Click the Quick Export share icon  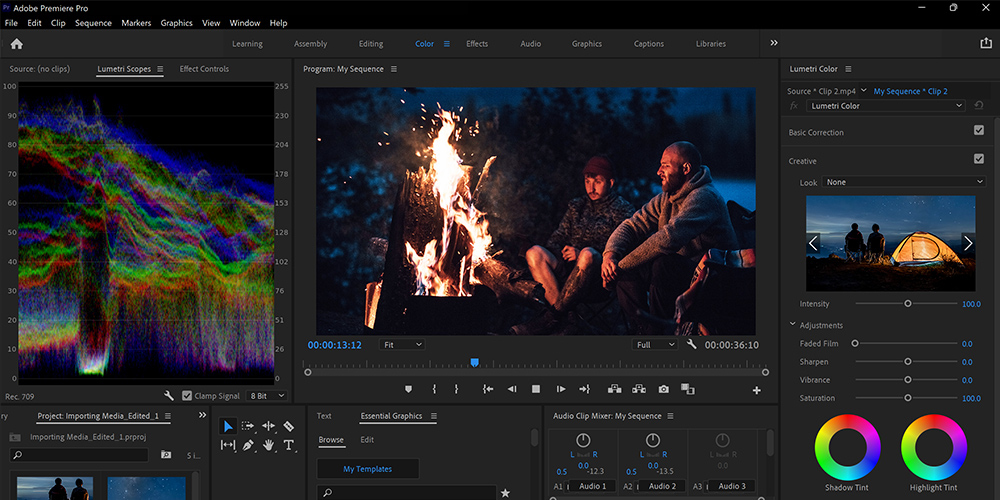point(985,43)
